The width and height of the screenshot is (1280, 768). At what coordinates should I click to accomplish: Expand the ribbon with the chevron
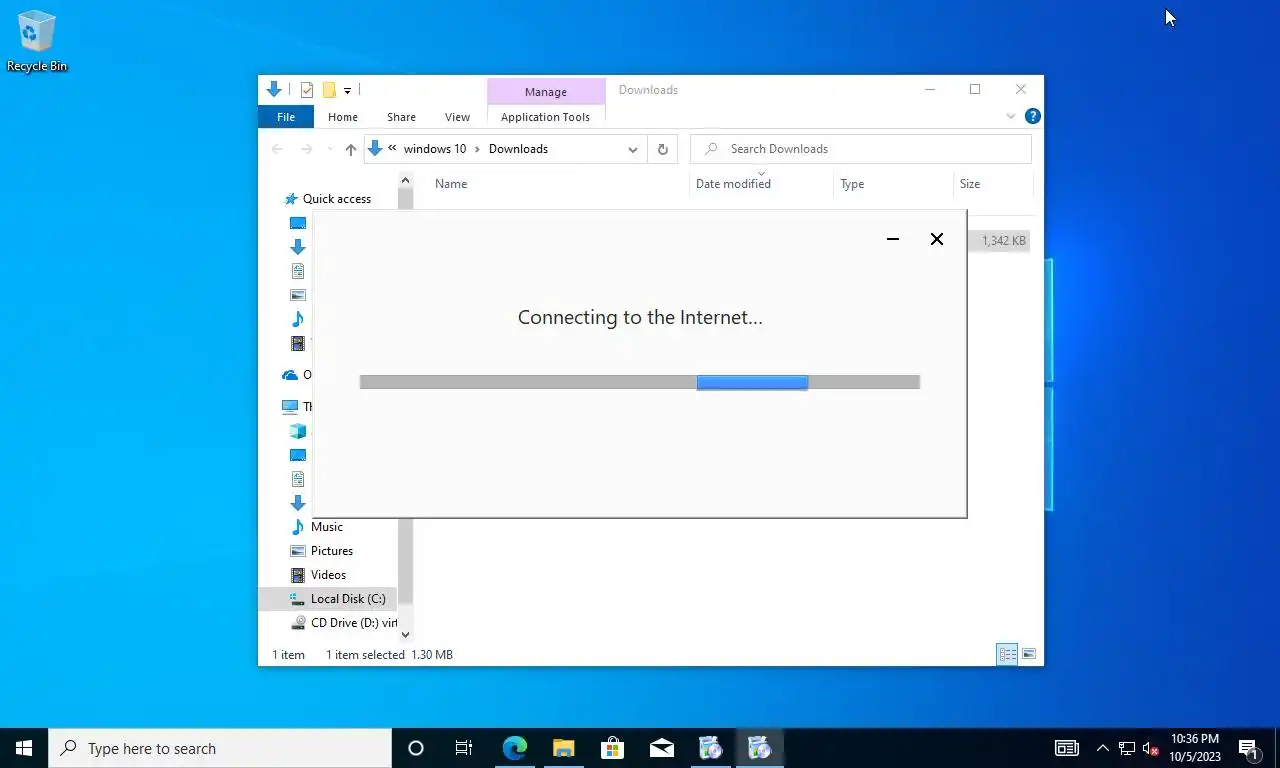(1010, 117)
